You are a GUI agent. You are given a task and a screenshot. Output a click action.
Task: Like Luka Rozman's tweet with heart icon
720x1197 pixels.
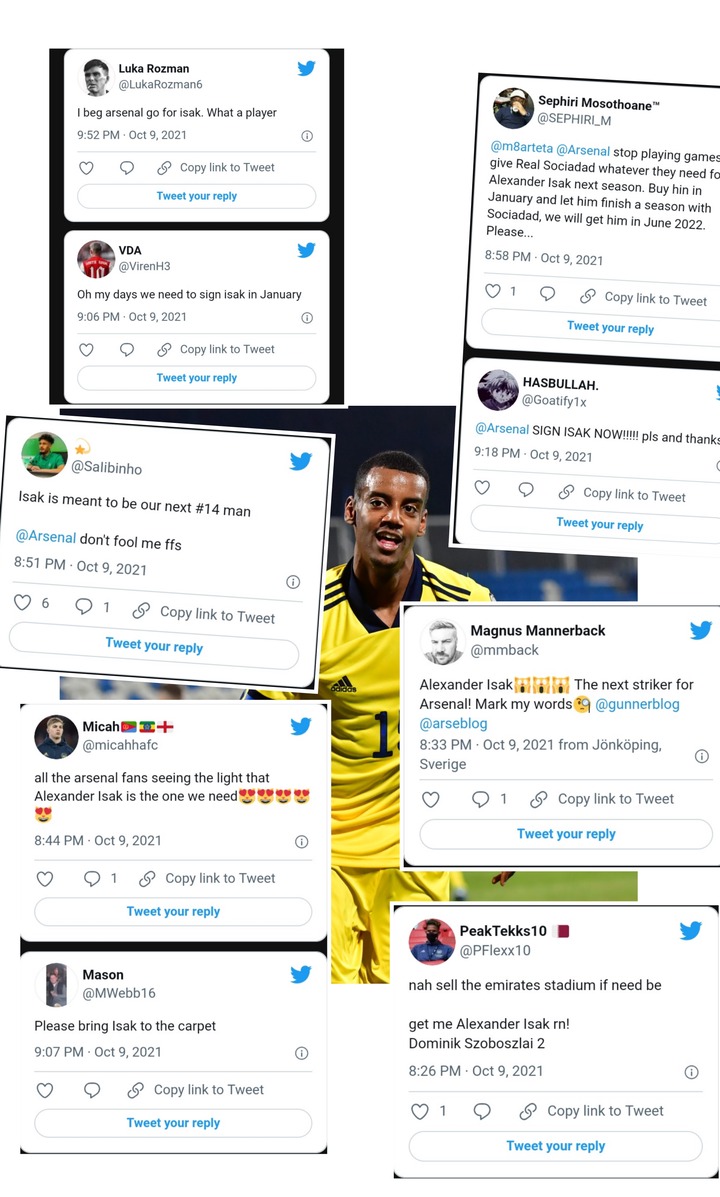[x=86, y=167]
